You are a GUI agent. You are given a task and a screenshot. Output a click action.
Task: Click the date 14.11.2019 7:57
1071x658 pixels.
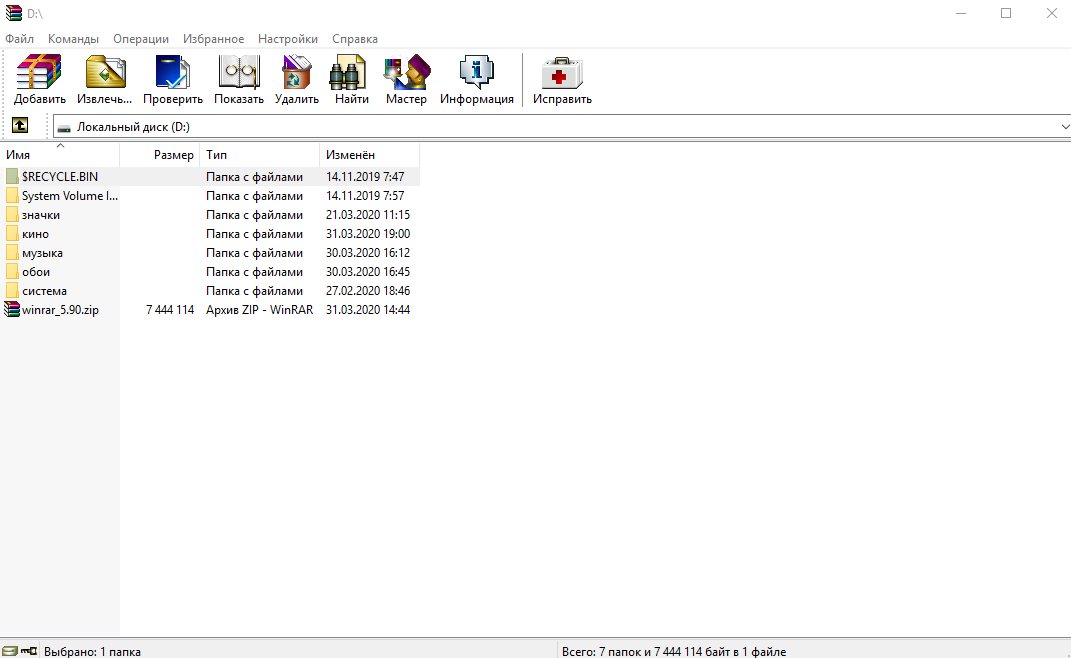pyautogui.click(x=365, y=195)
